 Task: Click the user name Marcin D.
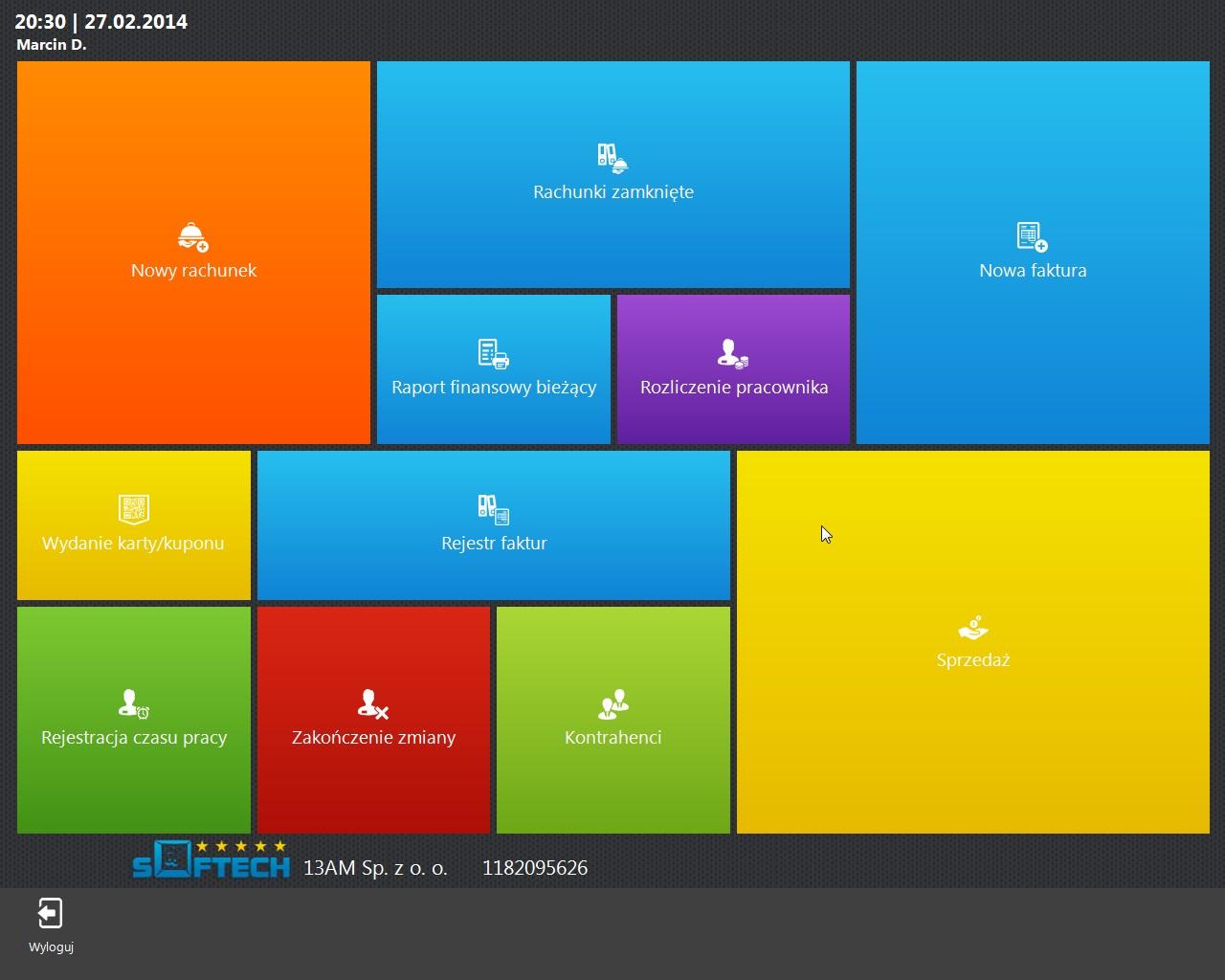[52, 45]
